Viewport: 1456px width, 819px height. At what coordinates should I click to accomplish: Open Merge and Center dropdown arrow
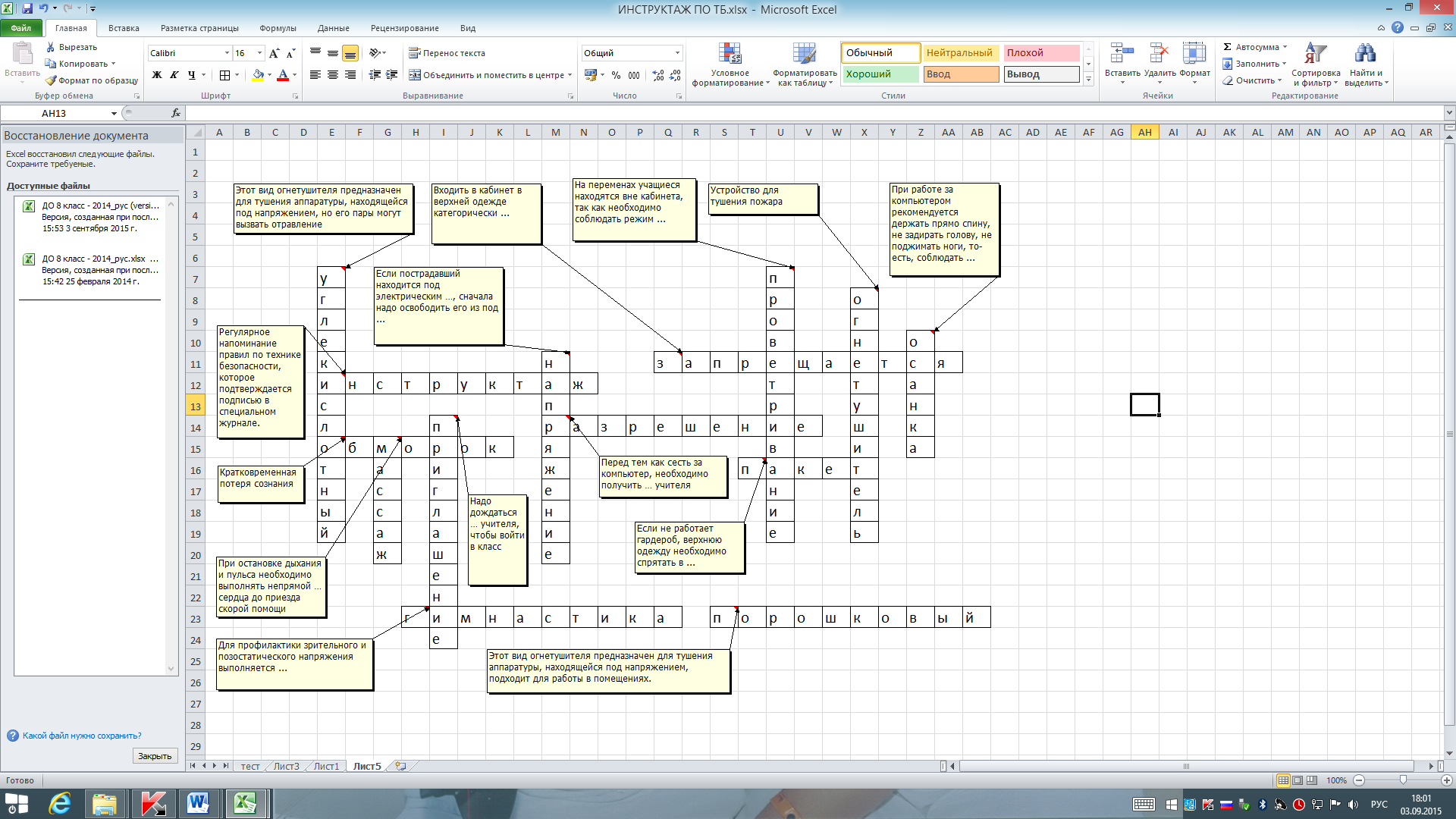tap(570, 75)
